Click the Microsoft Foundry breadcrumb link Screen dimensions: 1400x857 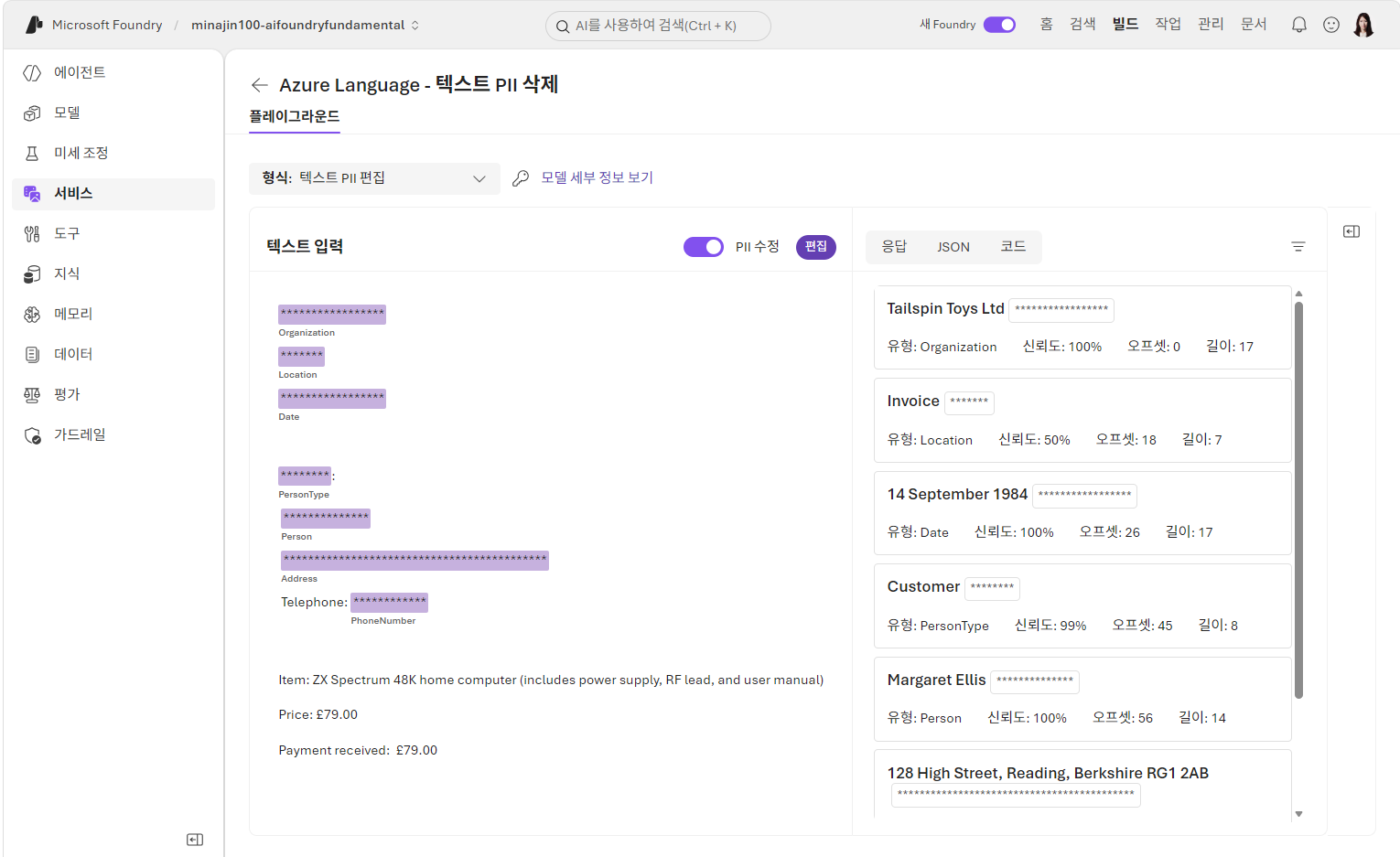pyautogui.click(x=107, y=25)
